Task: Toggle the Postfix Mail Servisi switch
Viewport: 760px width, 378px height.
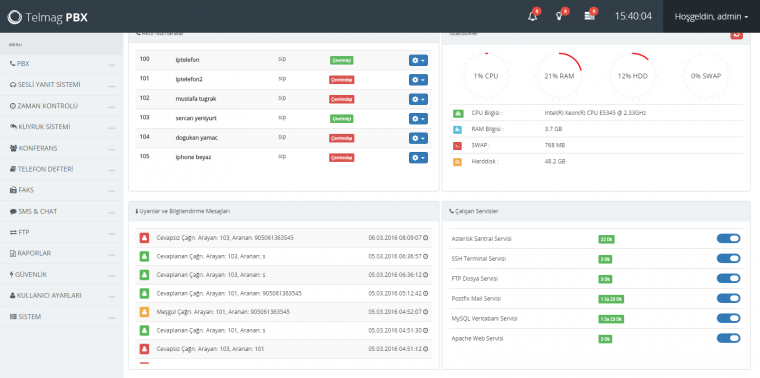Action: click(728, 298)
